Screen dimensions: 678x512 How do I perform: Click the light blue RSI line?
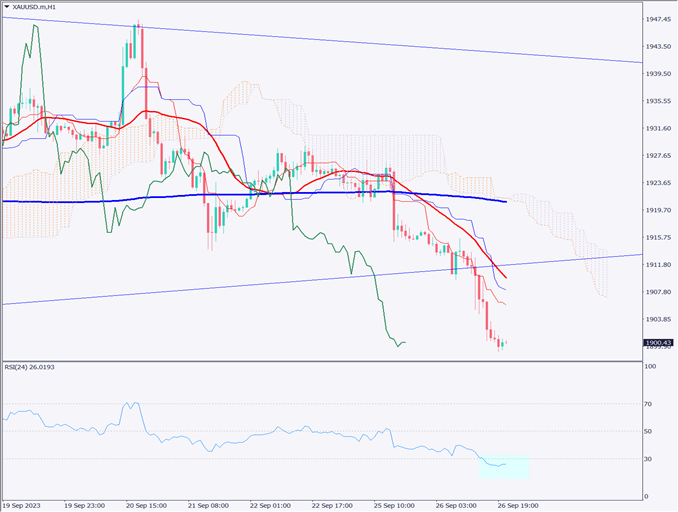[x=250, y=436]
